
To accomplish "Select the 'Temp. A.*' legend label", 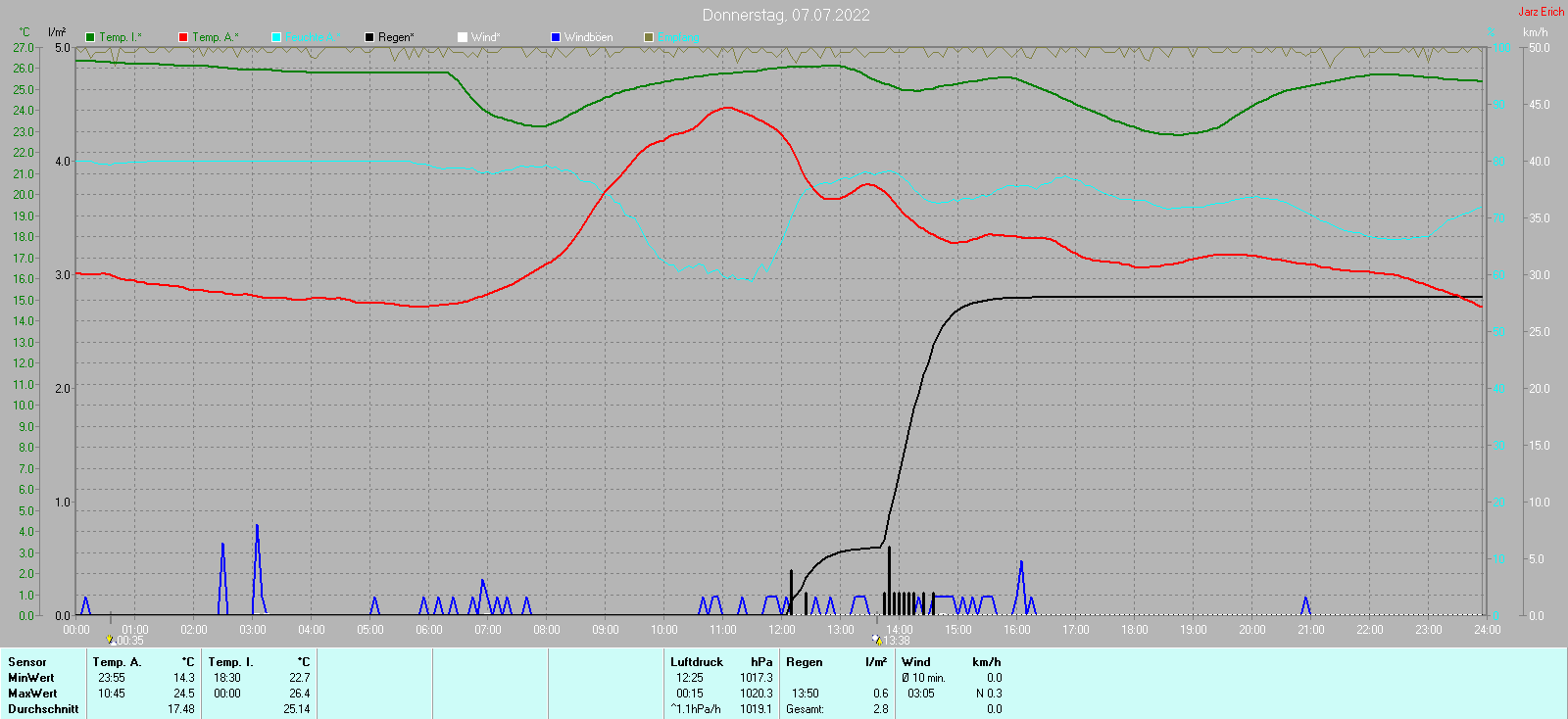I will [216, 37].
